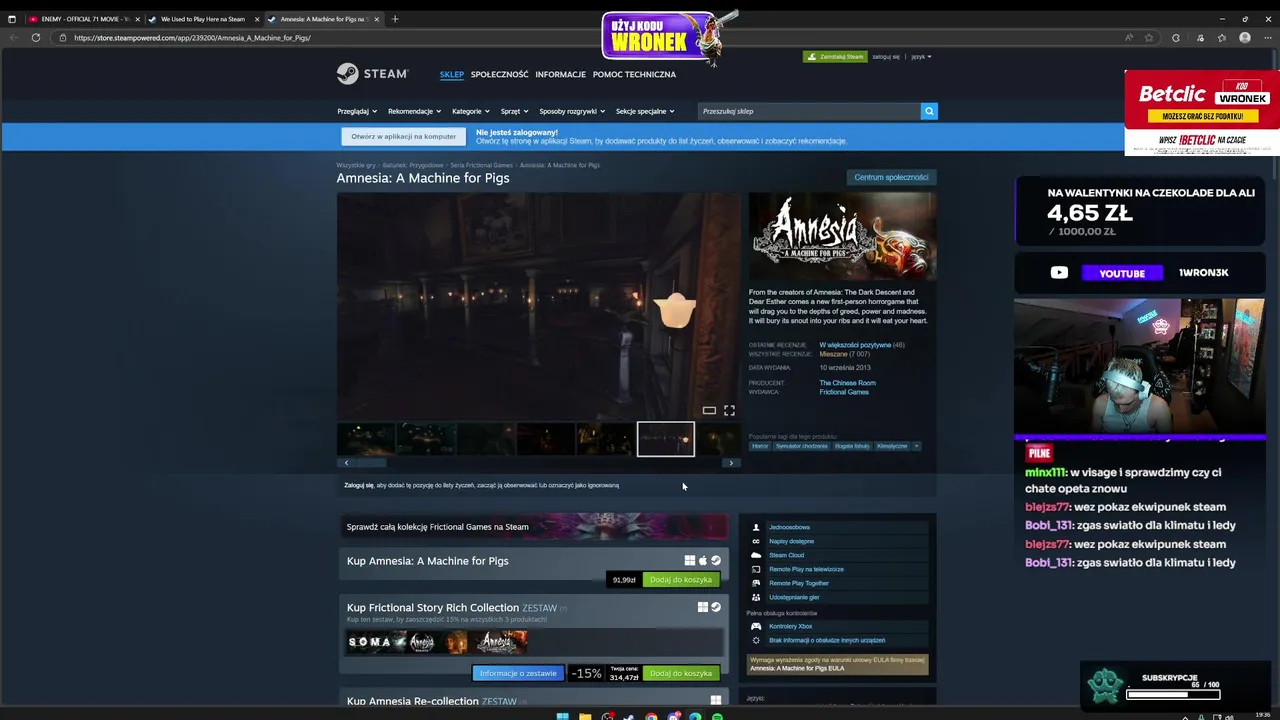Select the first screenshot thumbnail
Image resolution: width=1280 pixels, height=720 pixels.
tap(366, 439)
